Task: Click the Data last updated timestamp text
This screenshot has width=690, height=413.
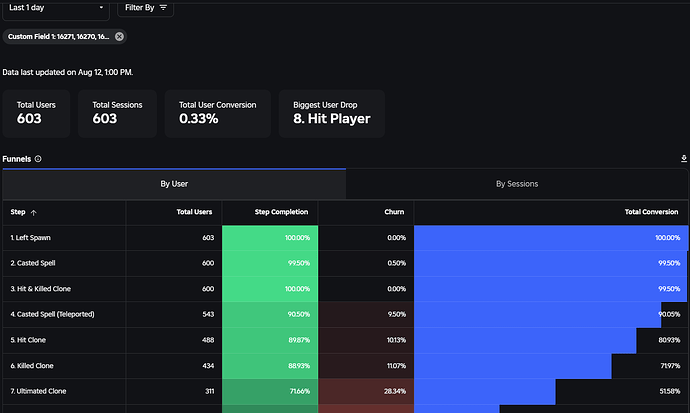Action: pos(68,73)
